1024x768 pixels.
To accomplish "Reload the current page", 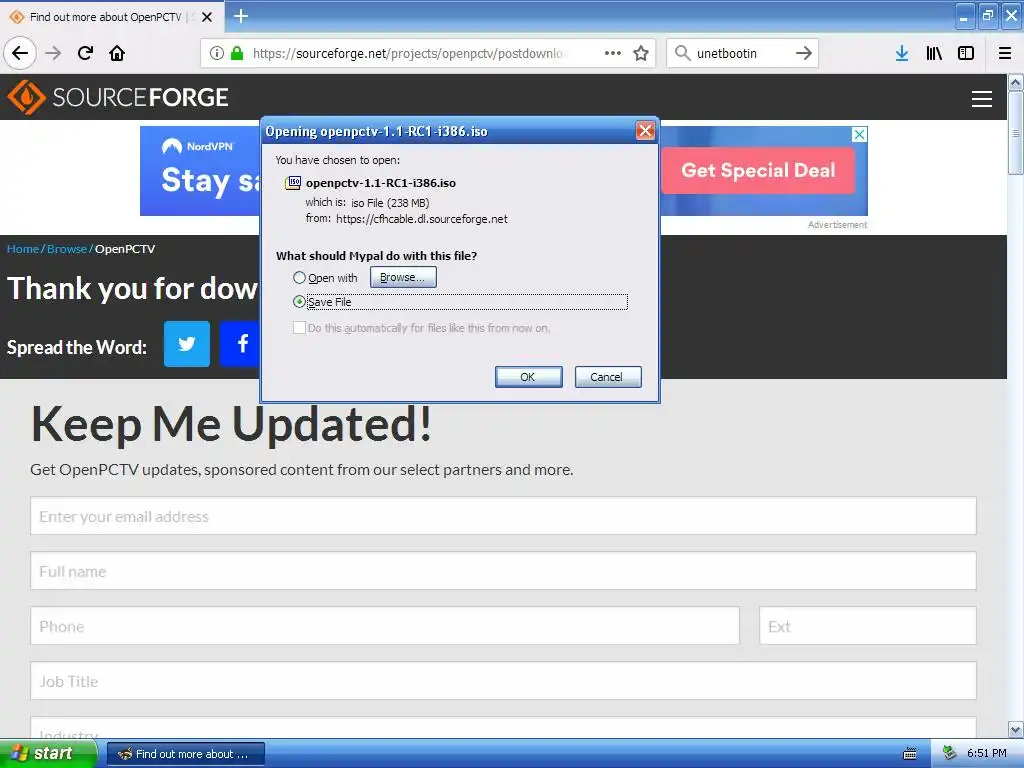I will 85,53.
